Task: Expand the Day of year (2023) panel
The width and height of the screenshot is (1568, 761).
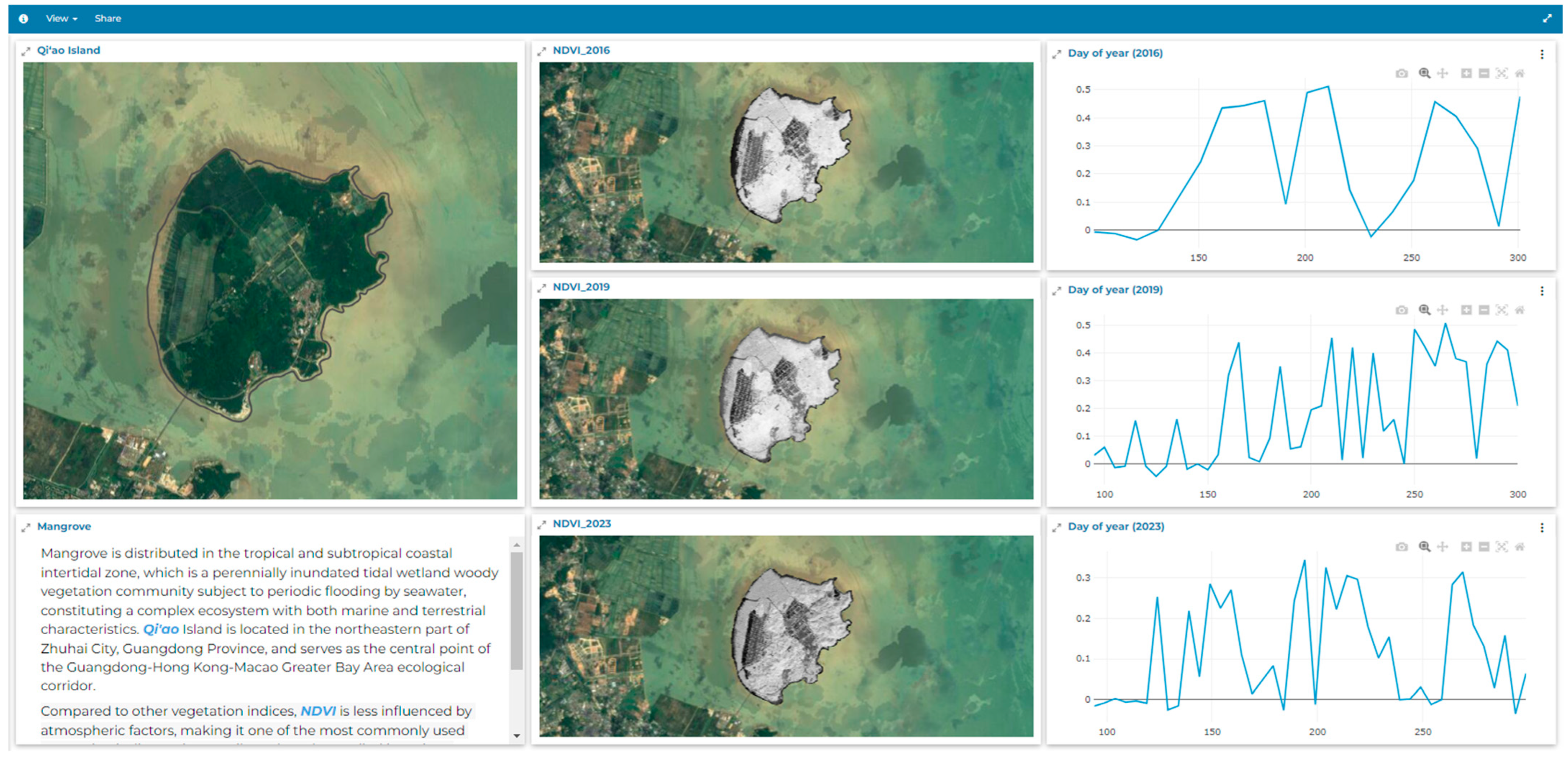Action: [1057, 528]
